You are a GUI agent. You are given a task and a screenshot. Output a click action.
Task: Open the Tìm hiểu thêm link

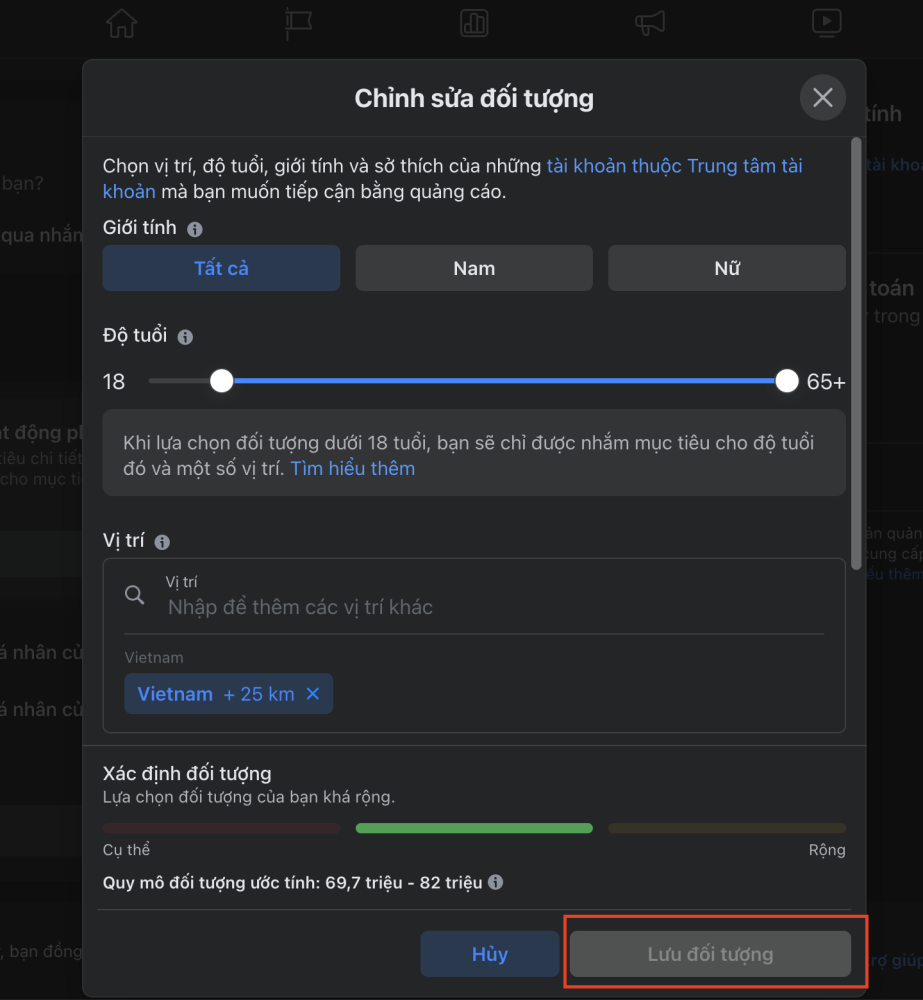pos(353,469)
